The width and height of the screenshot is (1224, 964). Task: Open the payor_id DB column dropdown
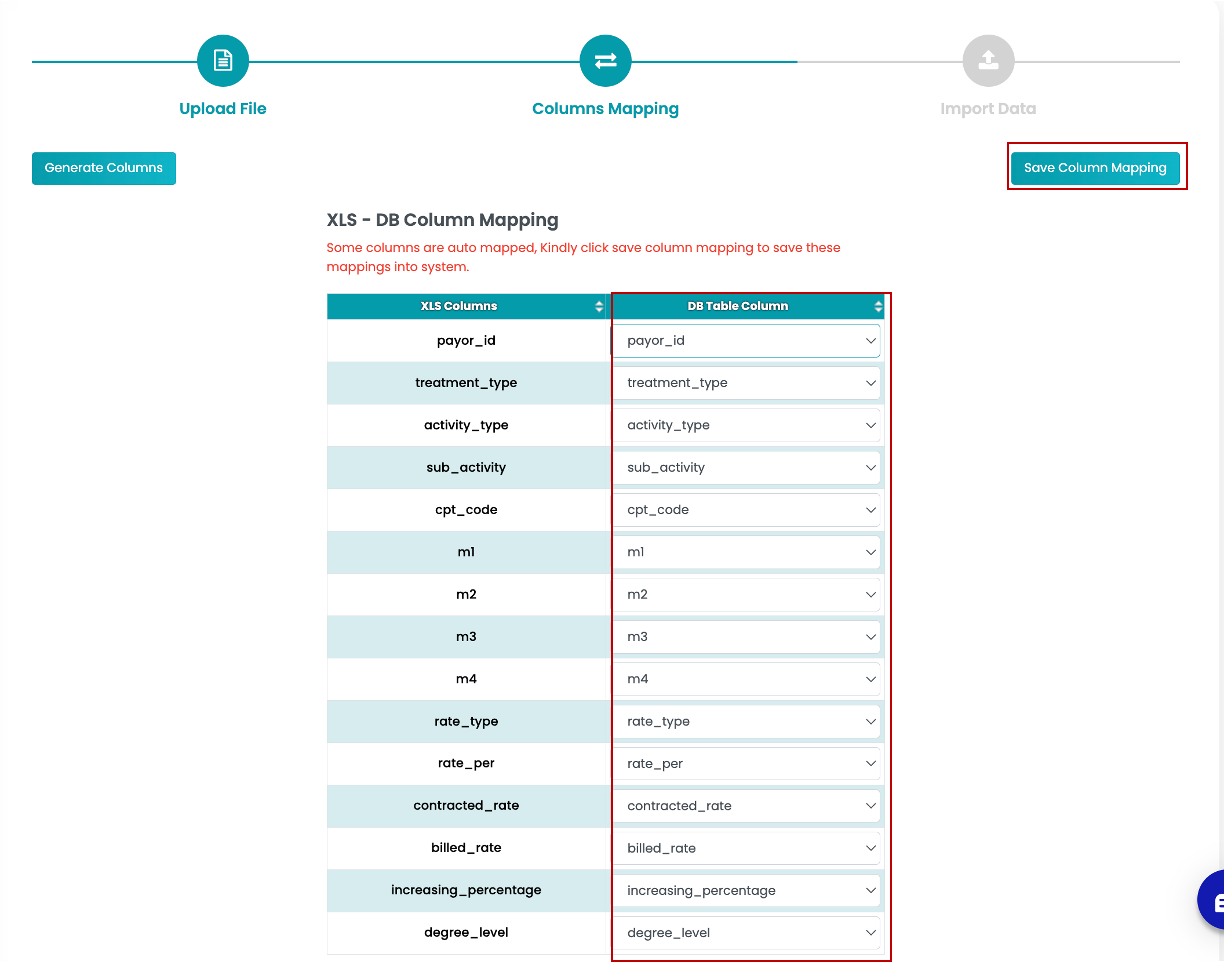[746, 341]
